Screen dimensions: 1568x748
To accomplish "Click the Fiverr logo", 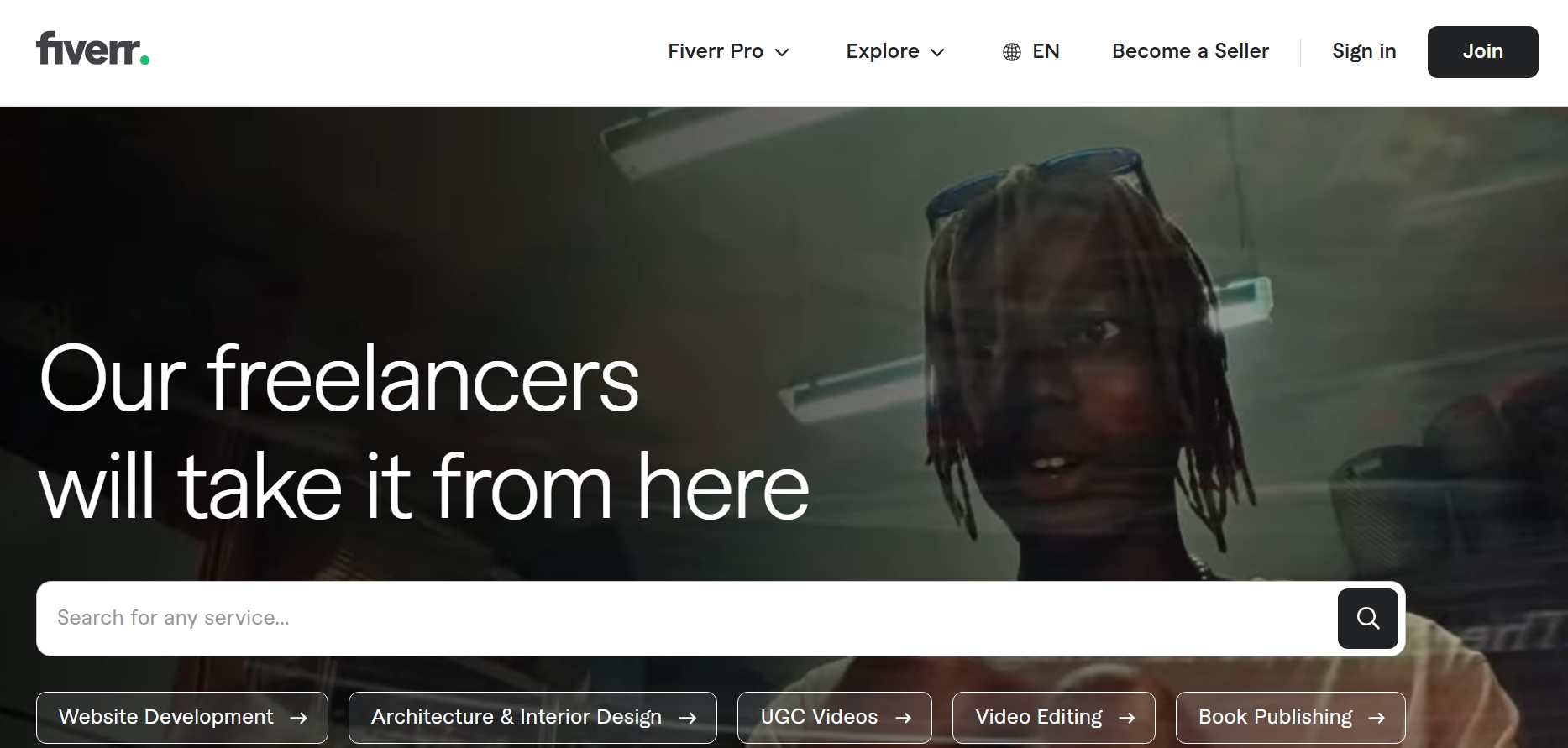I will [x=92, y=50].
